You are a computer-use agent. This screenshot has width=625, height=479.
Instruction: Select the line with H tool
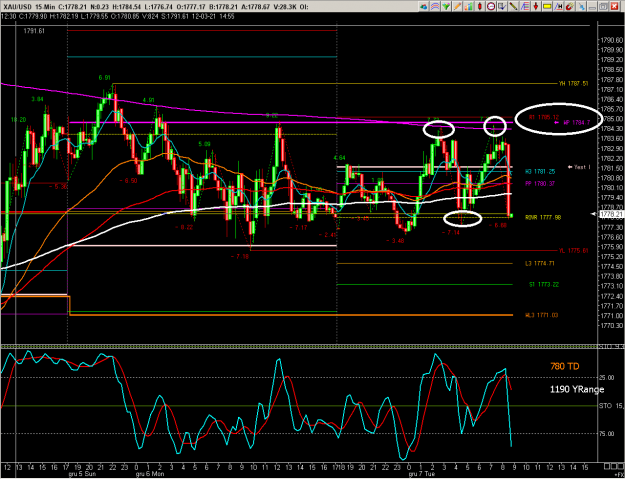click(x=558, y=6)
